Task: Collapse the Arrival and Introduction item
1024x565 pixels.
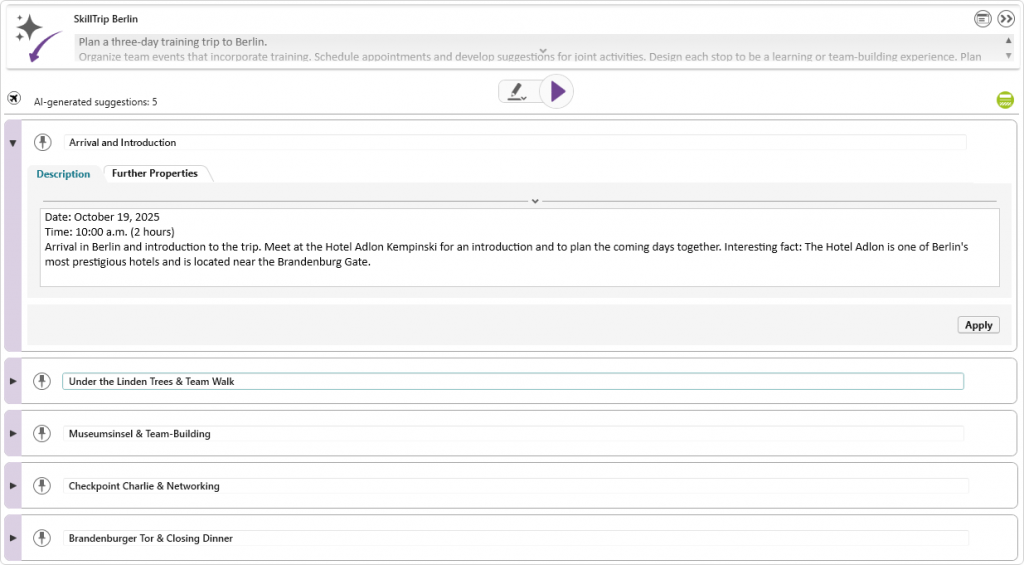Action: tap(12, 143)
